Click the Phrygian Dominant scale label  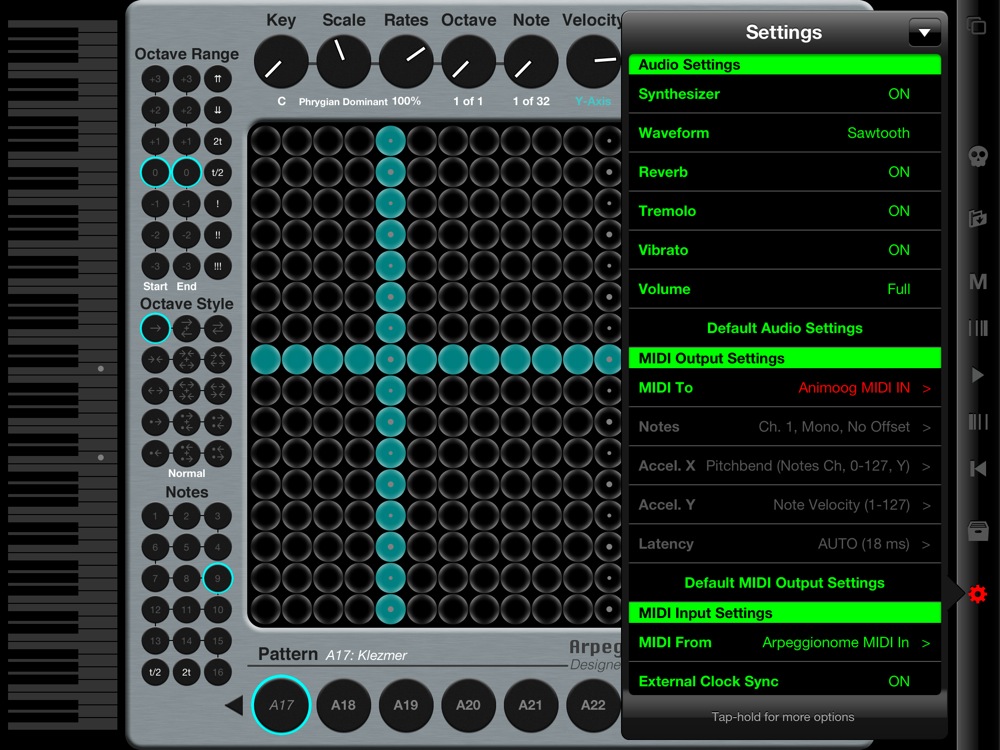click(x=343, y=101)
